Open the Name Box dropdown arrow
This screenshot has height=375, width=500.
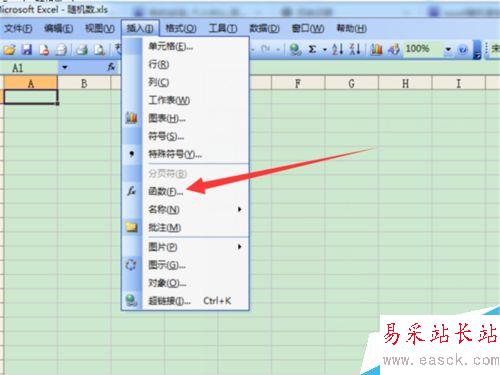pos(65,68)
